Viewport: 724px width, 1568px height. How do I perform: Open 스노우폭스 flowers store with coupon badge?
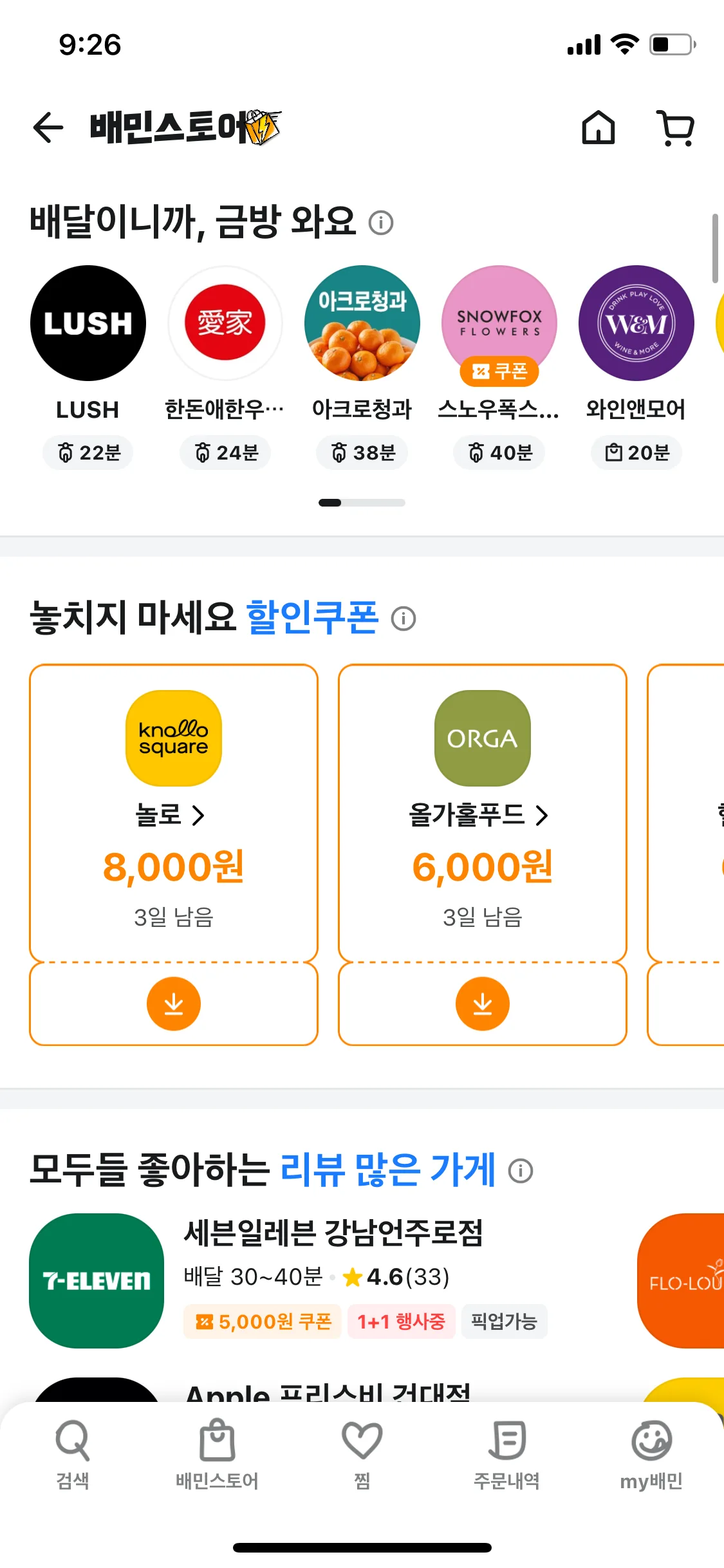pos(499,323)
